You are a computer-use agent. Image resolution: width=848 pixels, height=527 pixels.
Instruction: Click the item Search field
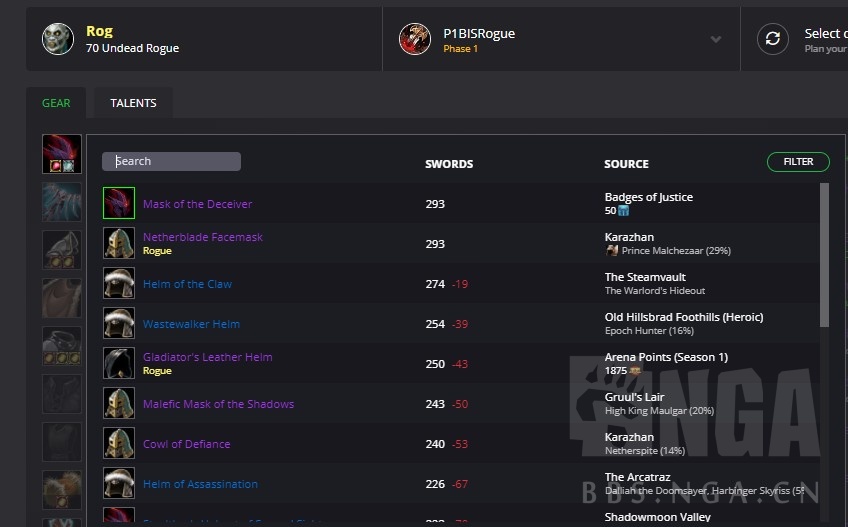coord(171,161)
